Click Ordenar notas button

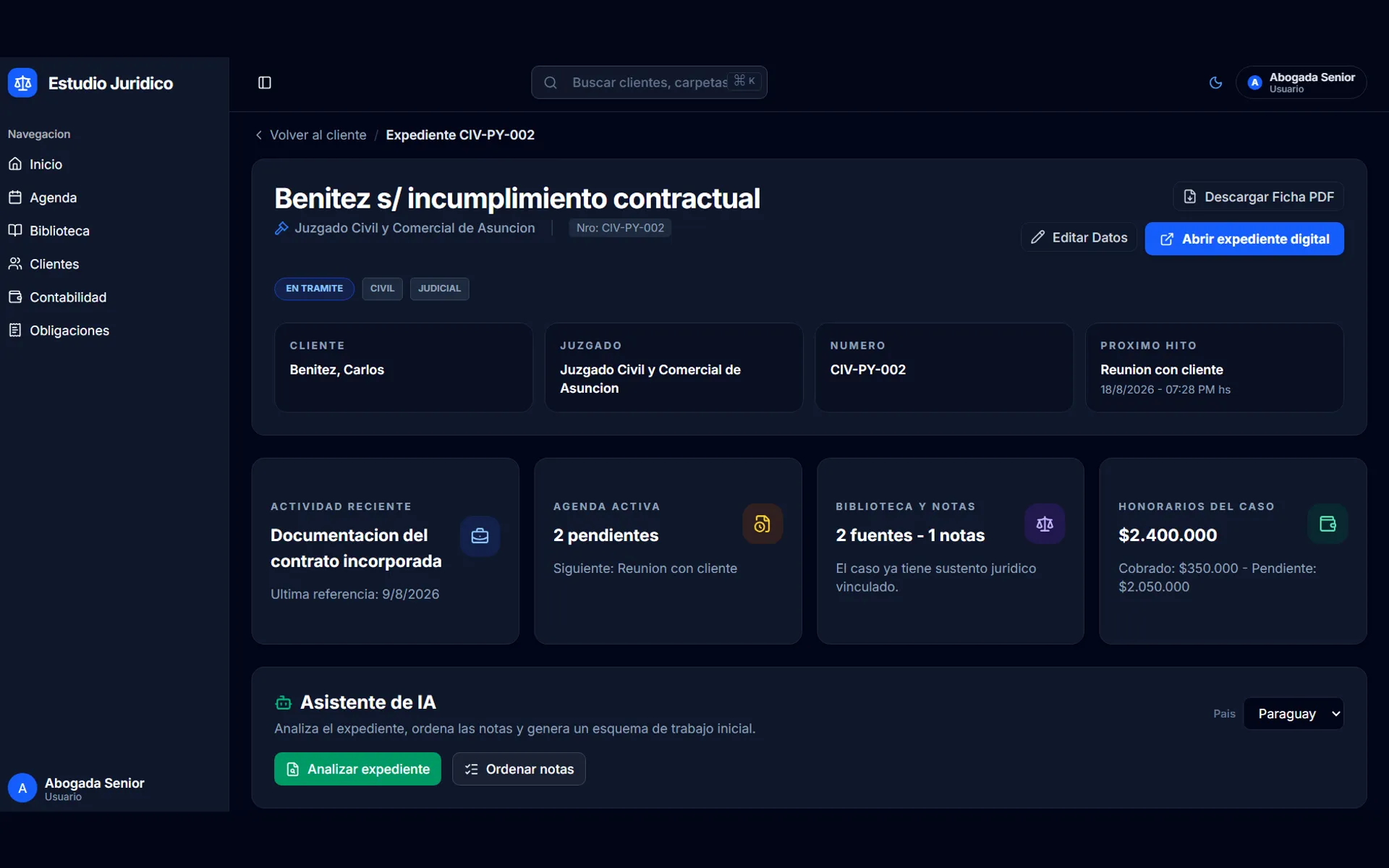pyautogui.click(x=519, y=769)
